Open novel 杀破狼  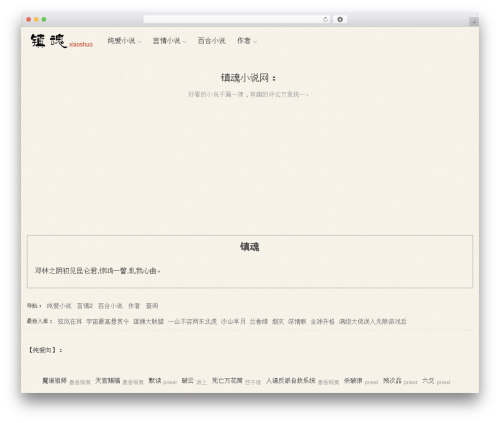(353, 380)
